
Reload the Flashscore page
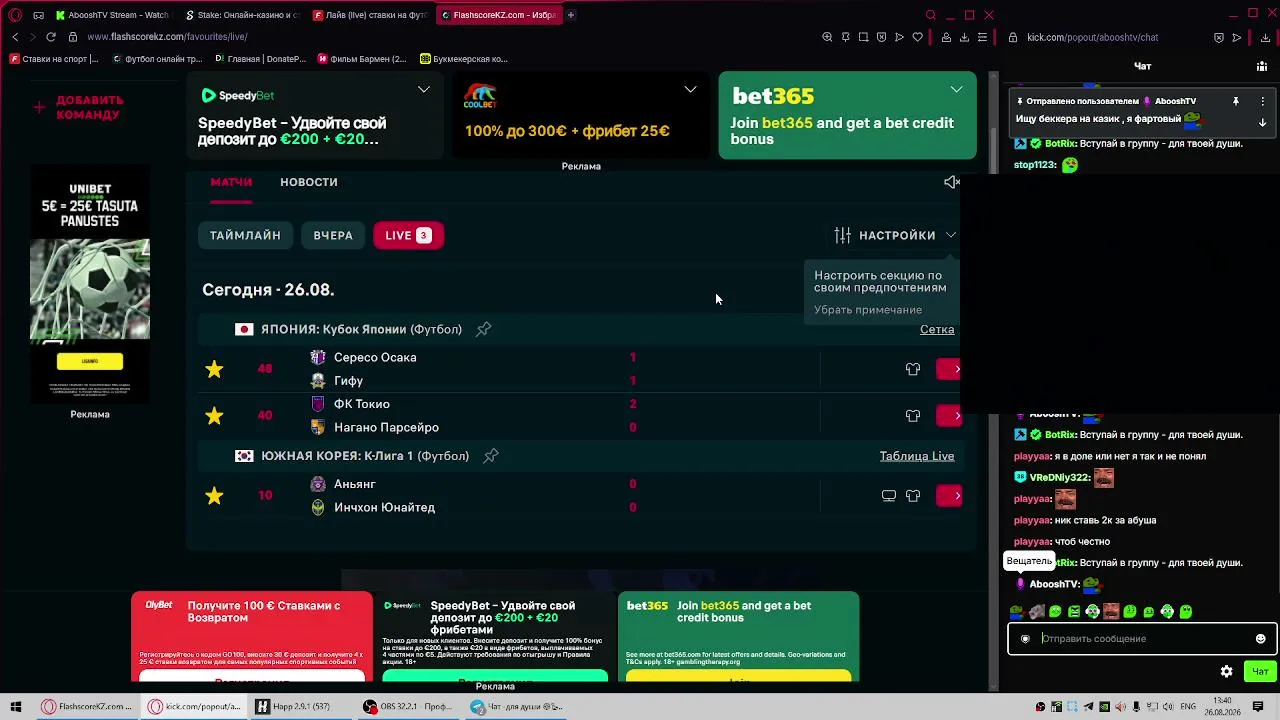(x=51, y=37)
